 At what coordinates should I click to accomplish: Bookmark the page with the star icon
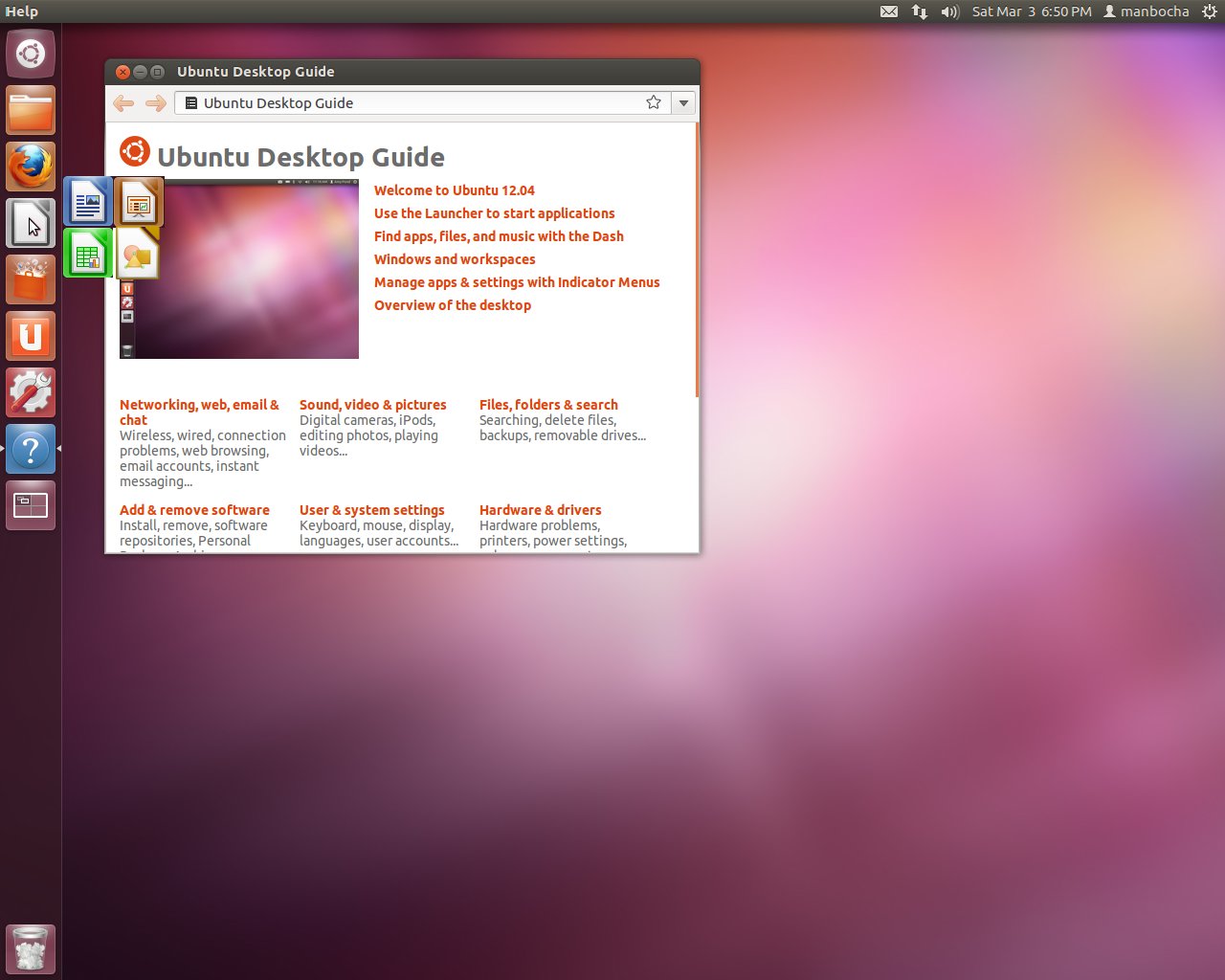click(x=654, y=102)
